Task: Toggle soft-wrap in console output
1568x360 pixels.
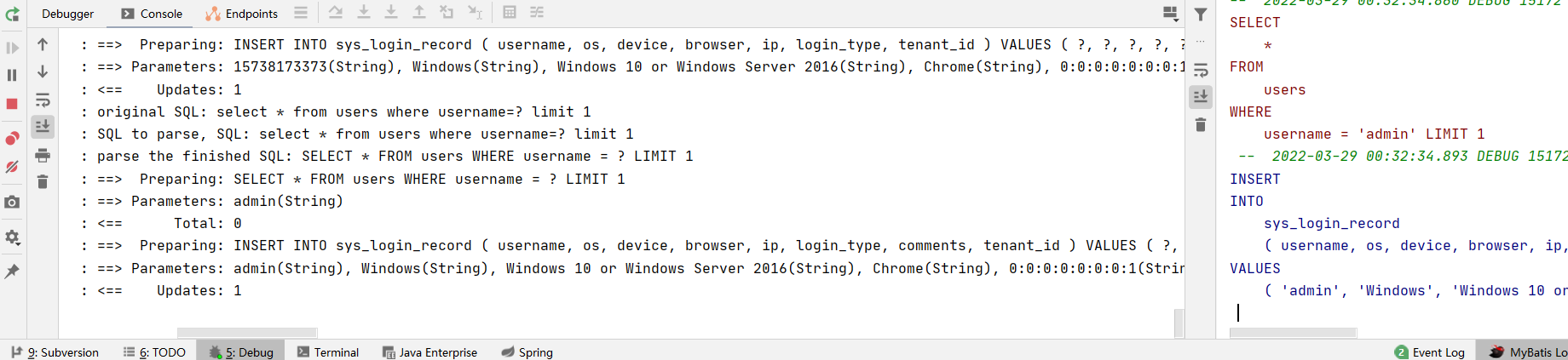Action: (x=43, y=100)
